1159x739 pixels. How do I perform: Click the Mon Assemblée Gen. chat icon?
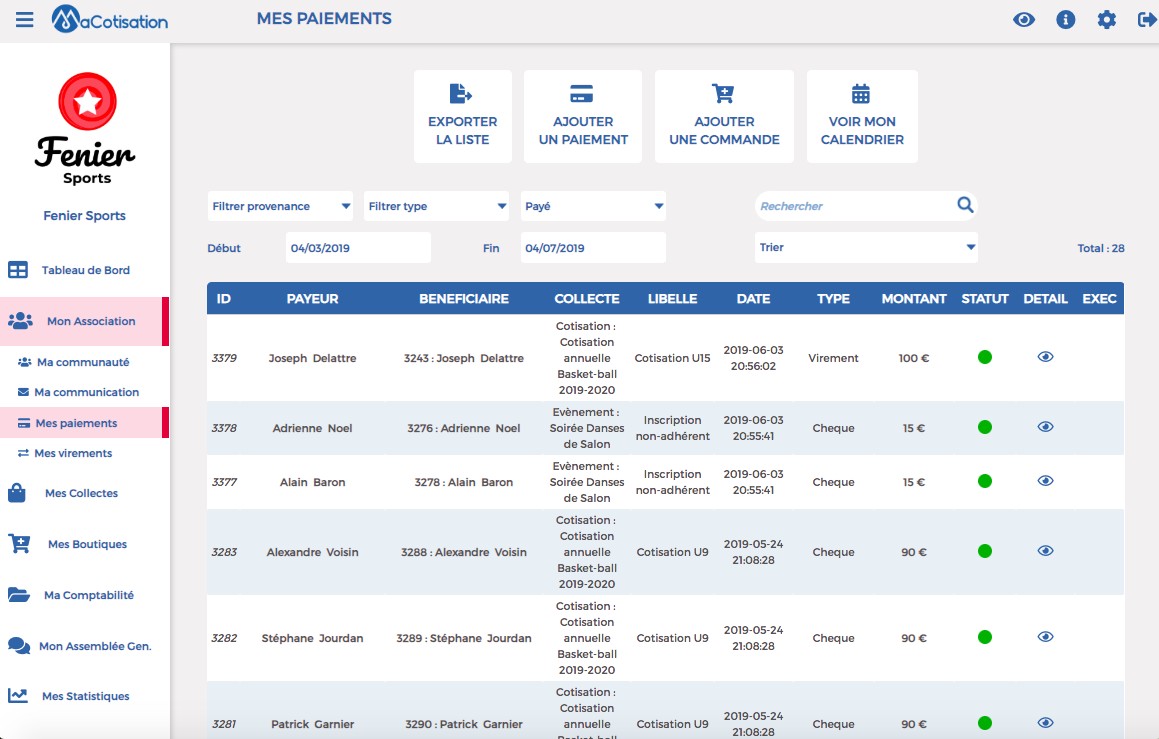19,646
